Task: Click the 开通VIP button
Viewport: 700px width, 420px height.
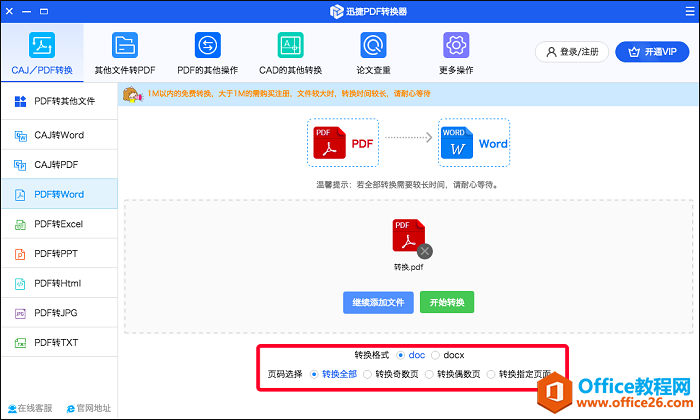Action: (652, 52)
